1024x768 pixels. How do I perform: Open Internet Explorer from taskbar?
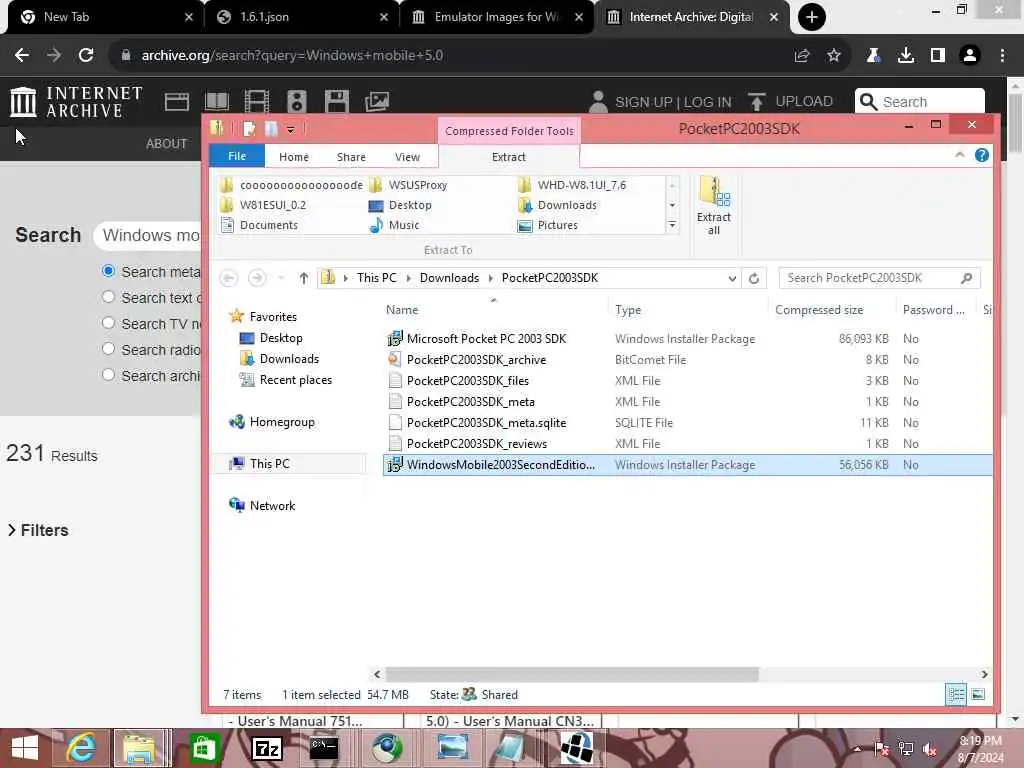pyautogui.click(x=82, y=748)
